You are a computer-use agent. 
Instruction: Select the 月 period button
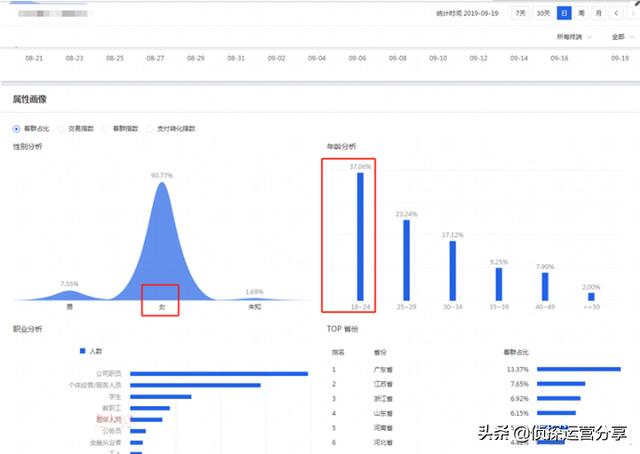tap(598, 13)
